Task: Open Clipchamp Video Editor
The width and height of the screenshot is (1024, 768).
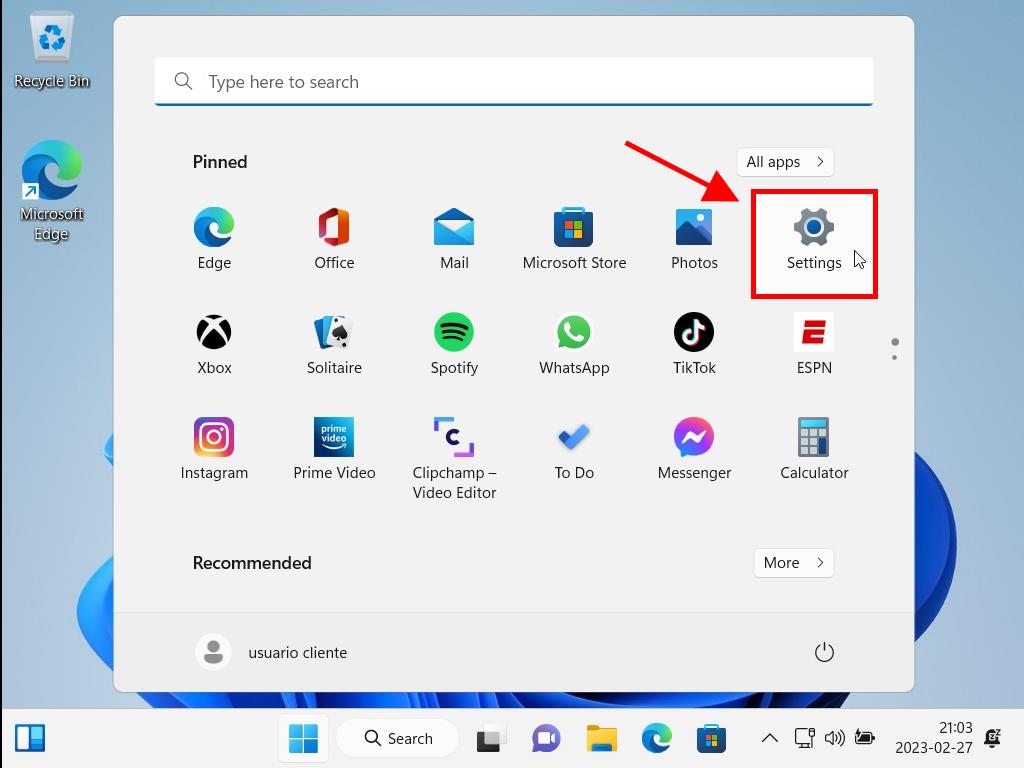Action: click(x=454, y=456)
